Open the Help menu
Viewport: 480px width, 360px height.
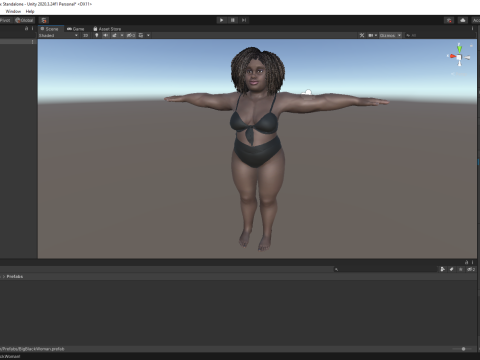[x=30, y=11]
